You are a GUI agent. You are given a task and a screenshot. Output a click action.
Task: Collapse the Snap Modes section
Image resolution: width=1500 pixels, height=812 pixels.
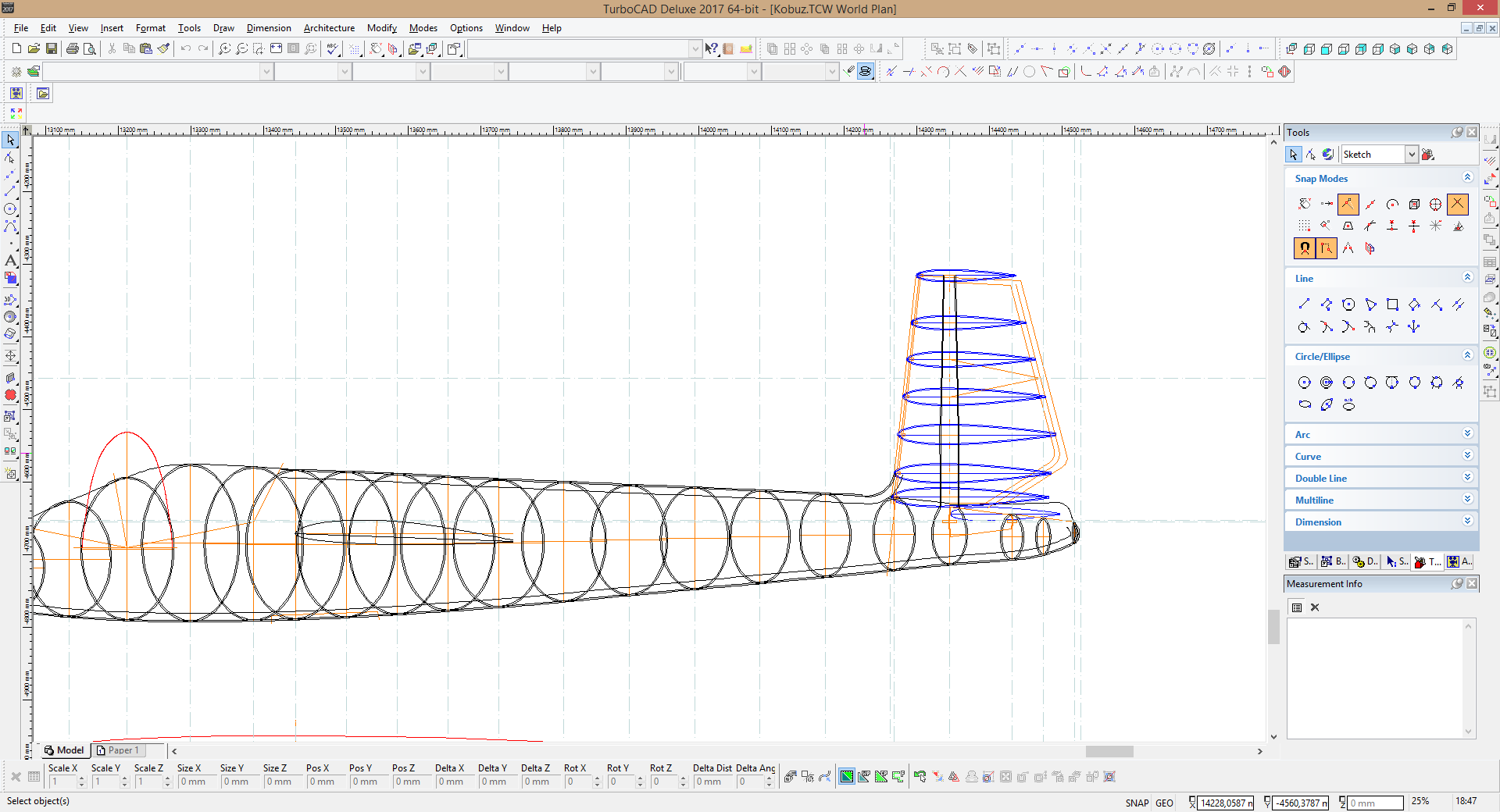(1467, 178)
